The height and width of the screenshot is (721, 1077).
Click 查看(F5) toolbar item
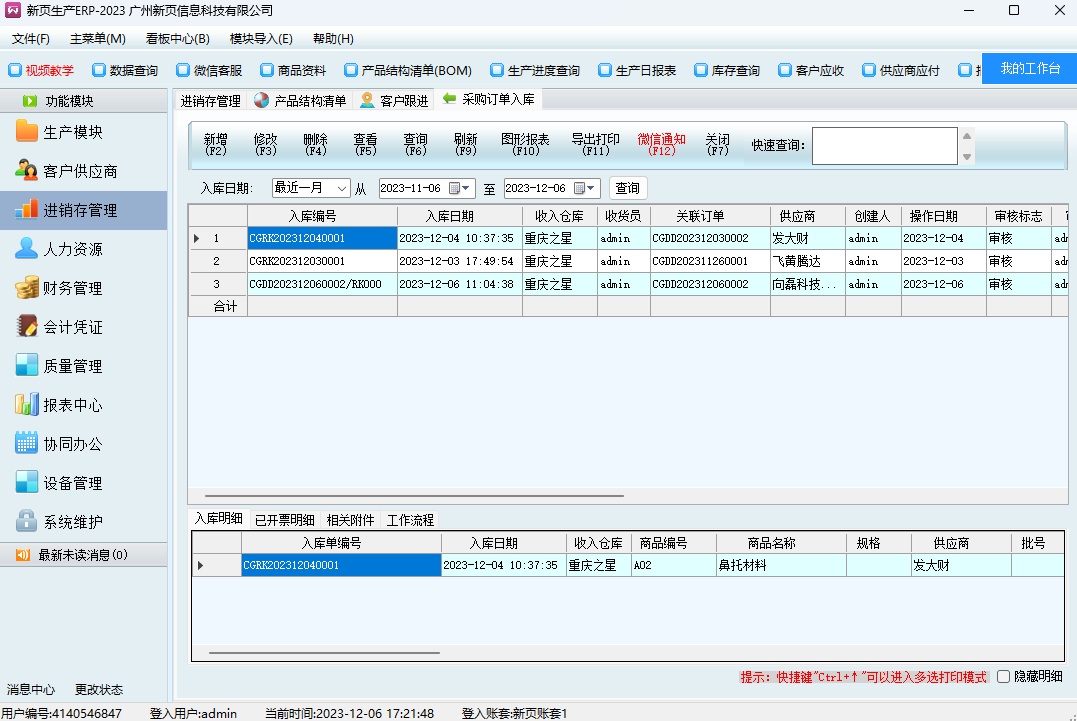coord(365,145)
